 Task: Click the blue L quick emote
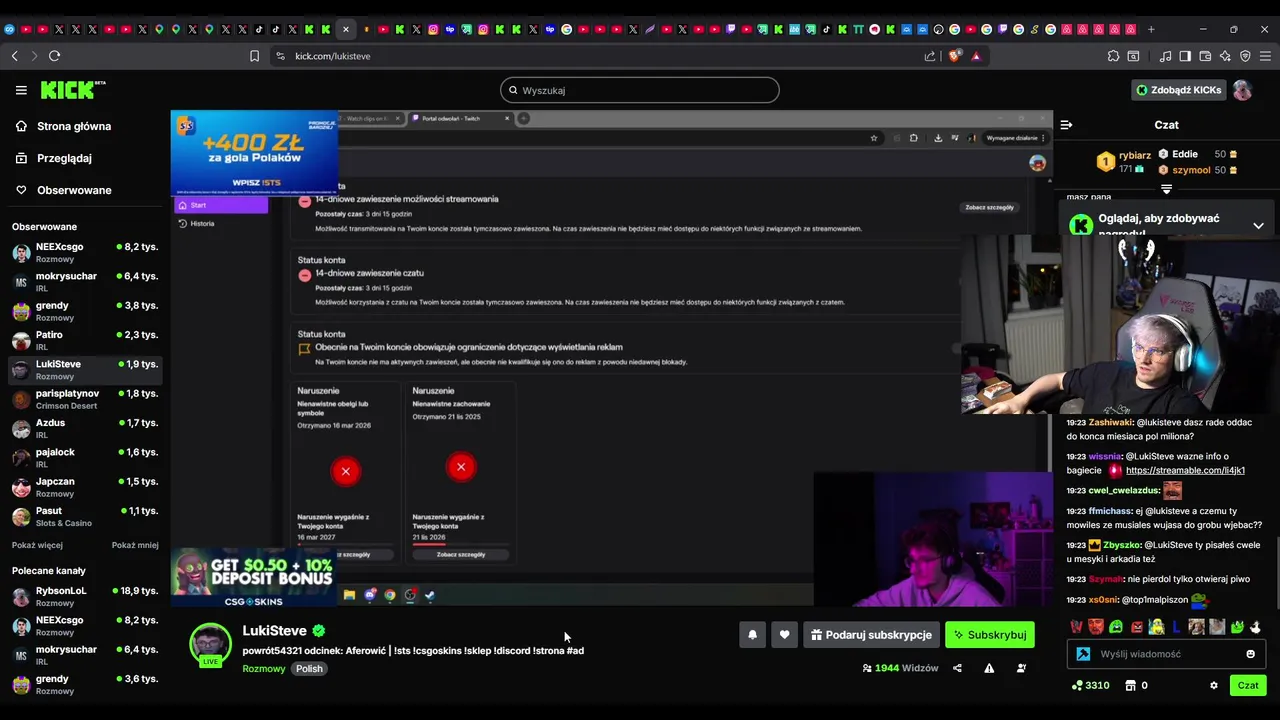click(x=1176, y=627)
